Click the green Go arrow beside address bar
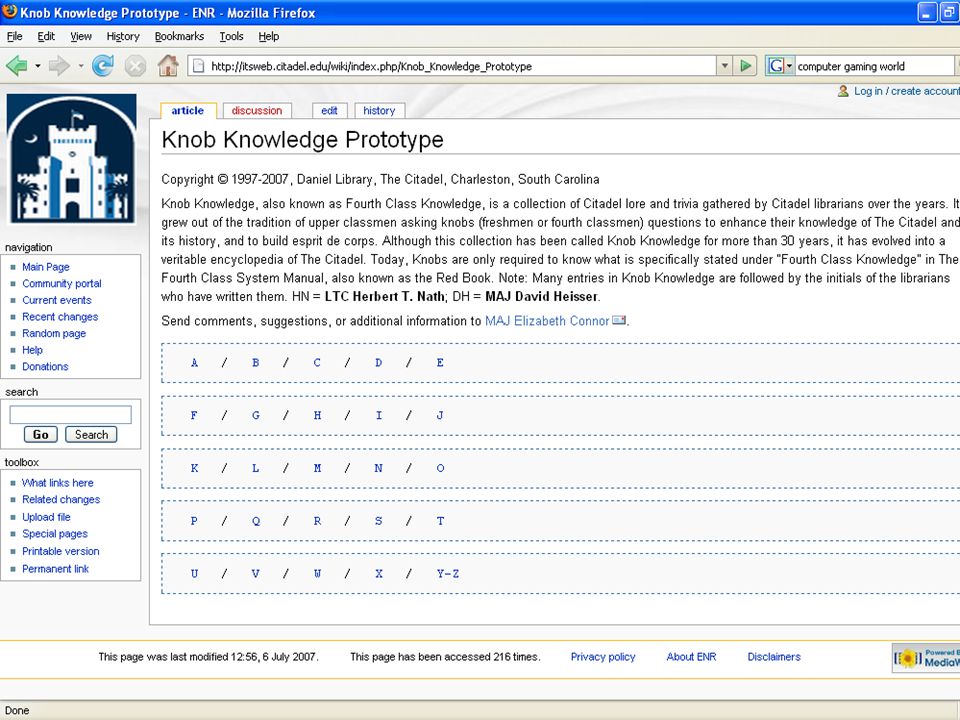Screen dimensions: 960x720 coord(745,66)
